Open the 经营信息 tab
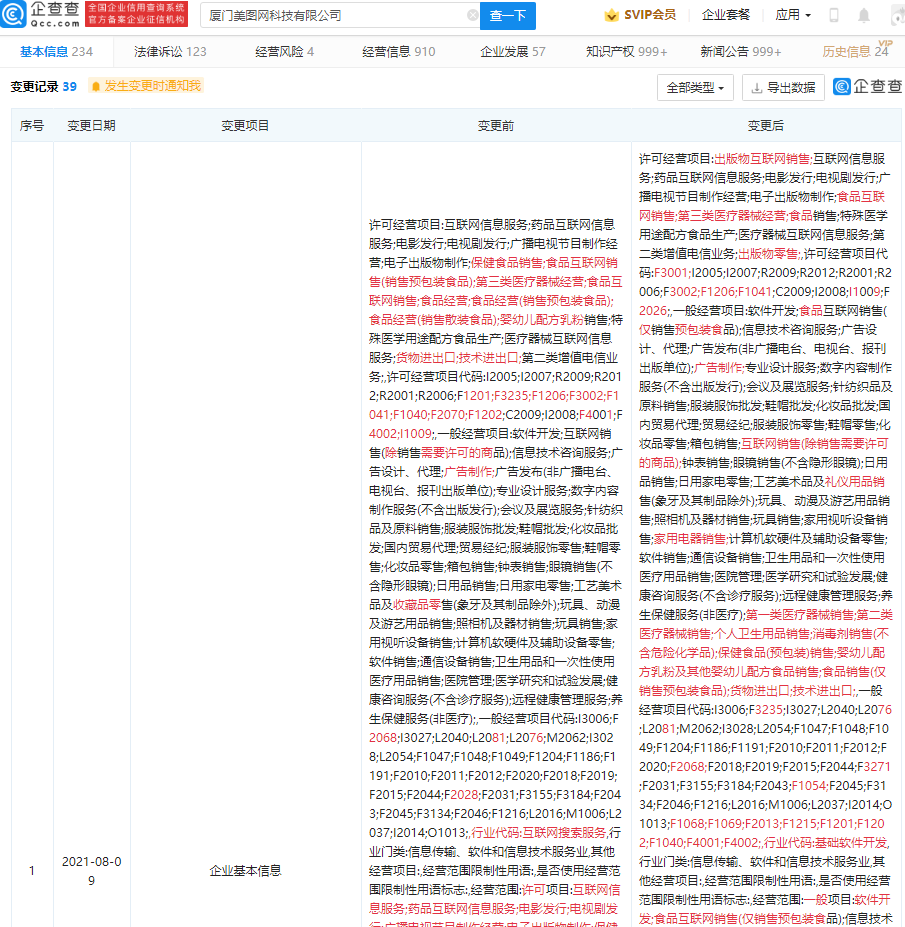Screen dimensions: 905x927 click(x=398, y=52)
